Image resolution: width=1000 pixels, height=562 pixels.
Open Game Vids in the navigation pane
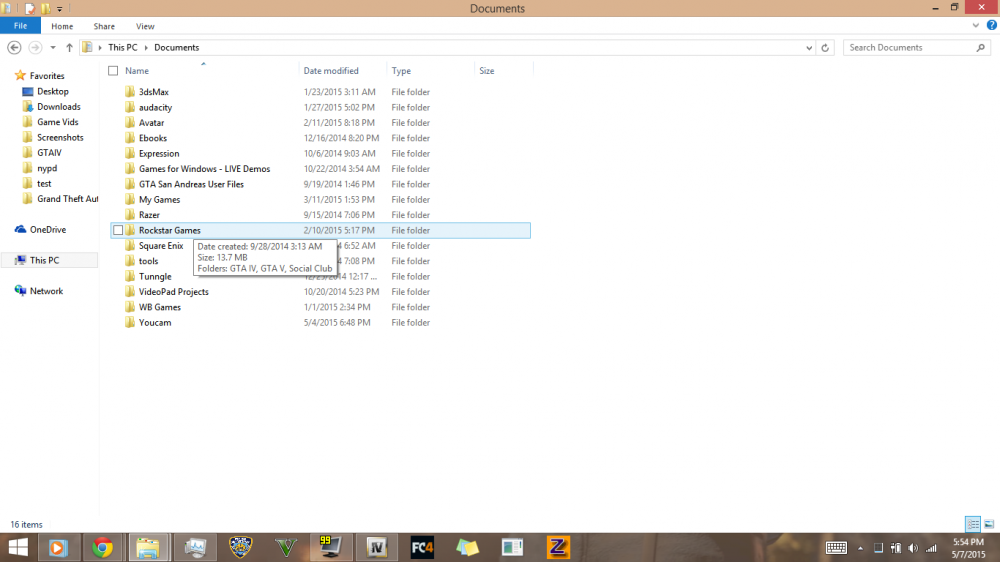[57, 122]
